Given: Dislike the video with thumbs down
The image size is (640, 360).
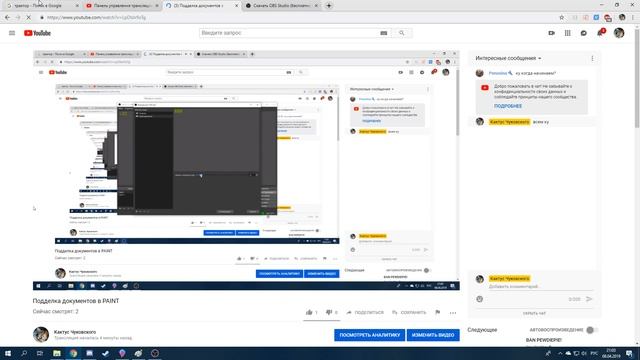Looking at the screenshot, I should [329, 312].
